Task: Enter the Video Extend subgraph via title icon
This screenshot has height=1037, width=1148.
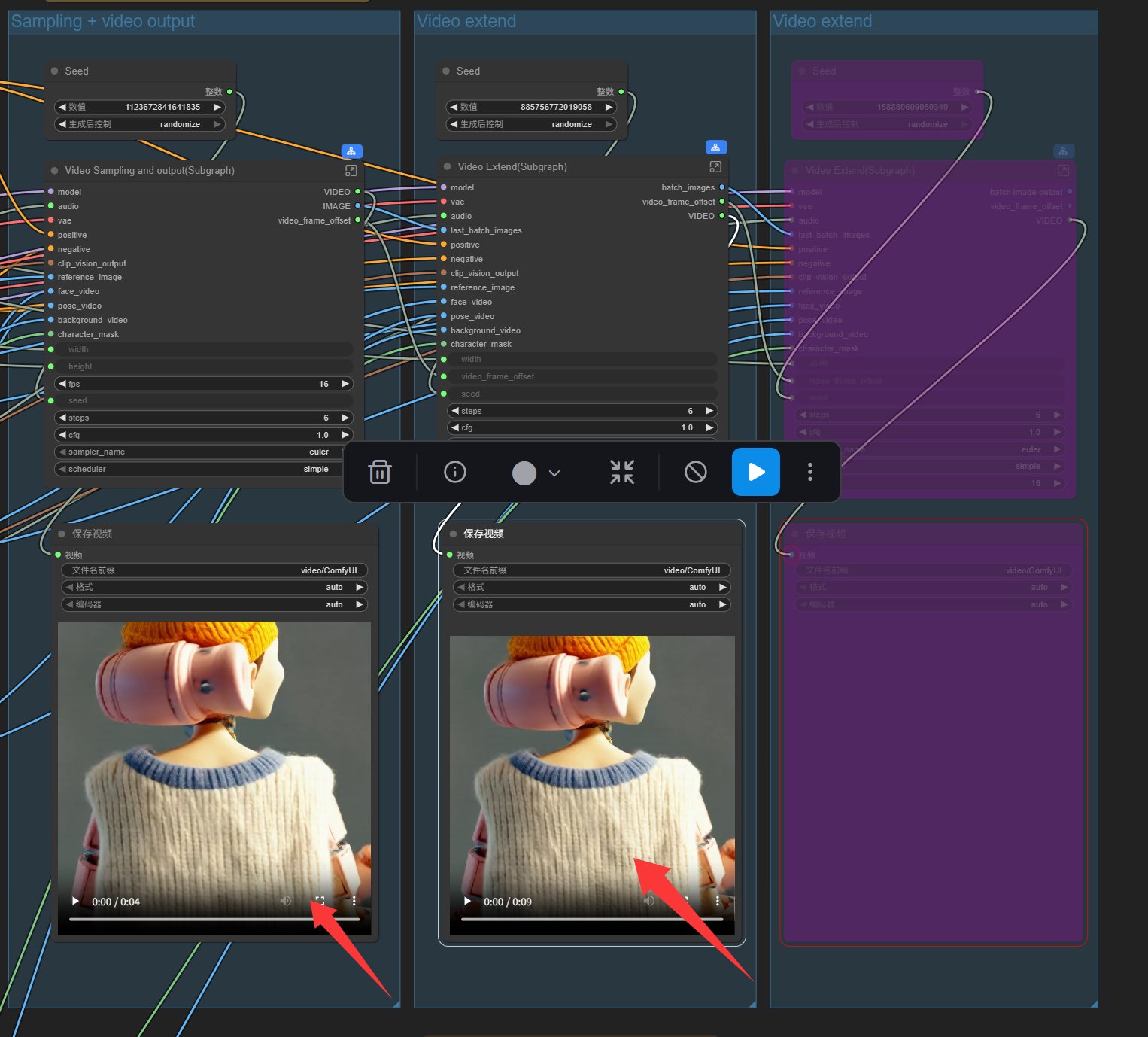Action: [x=715, y=166]
